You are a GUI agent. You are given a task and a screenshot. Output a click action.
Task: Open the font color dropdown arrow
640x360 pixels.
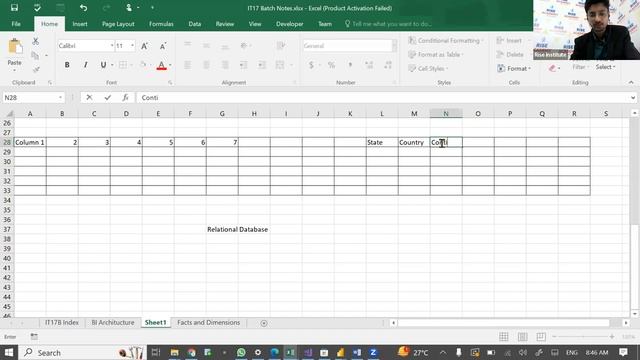click(170, 65)
